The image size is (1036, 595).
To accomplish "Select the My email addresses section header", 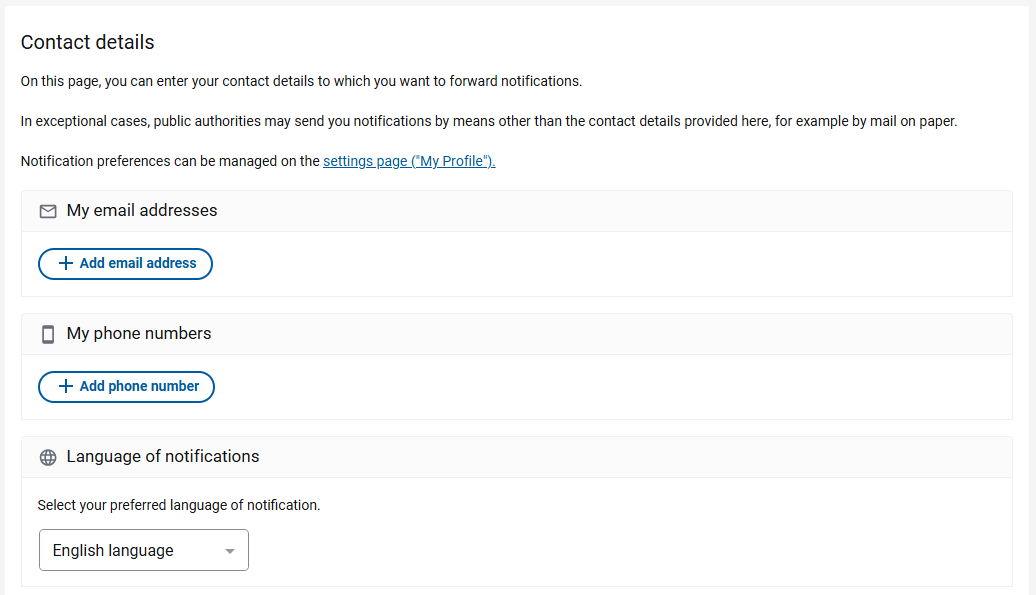I will click(142, 211).
